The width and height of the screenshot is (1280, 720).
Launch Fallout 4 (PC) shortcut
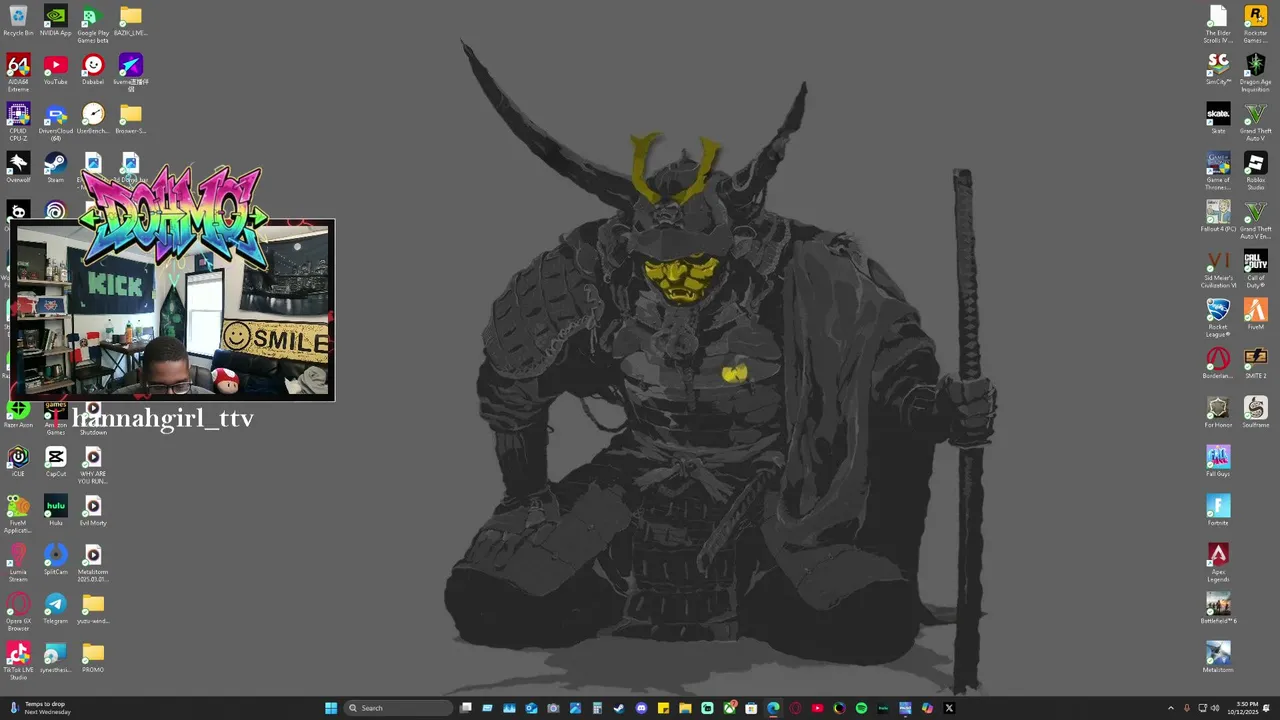tap(1218, 217)
